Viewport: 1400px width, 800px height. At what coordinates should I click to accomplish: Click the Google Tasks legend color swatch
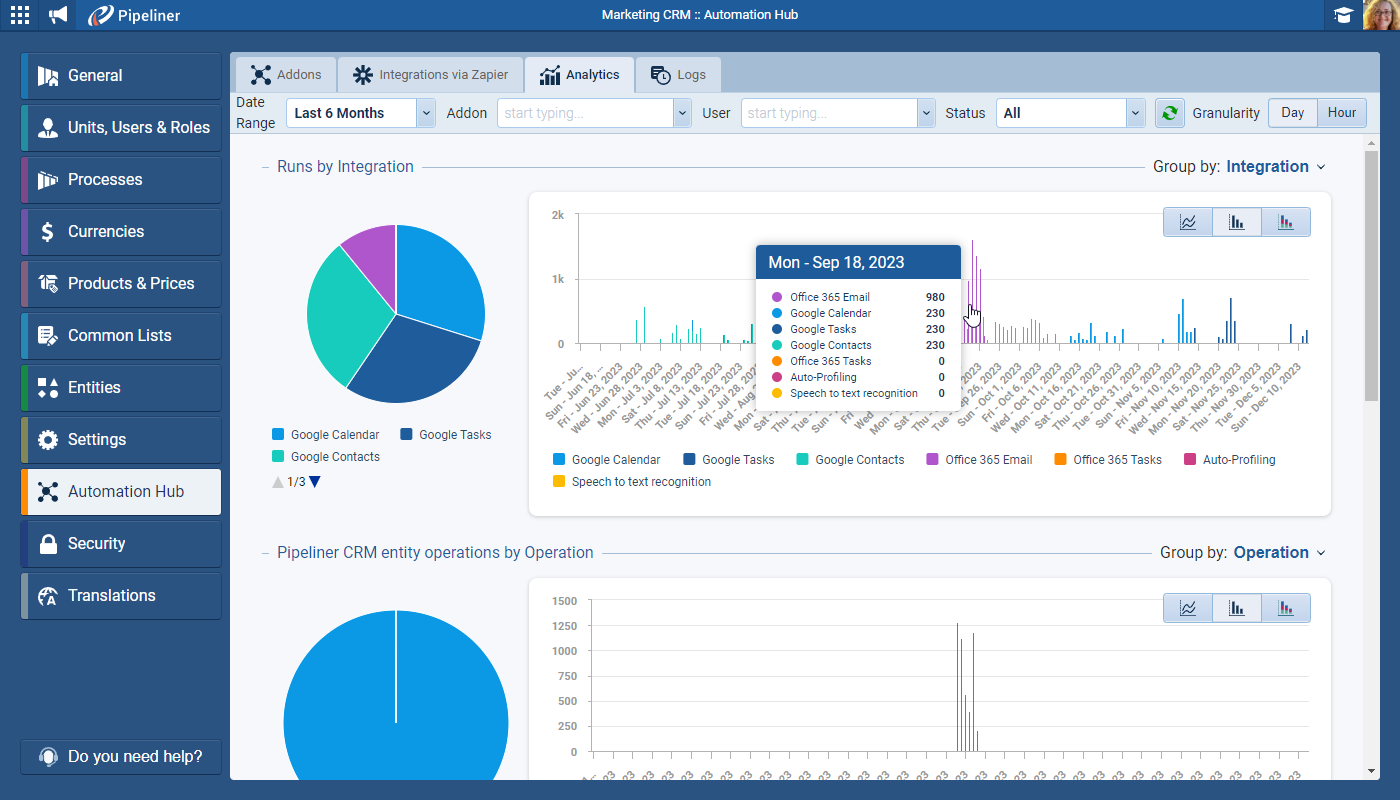click(x=690, y=460)
